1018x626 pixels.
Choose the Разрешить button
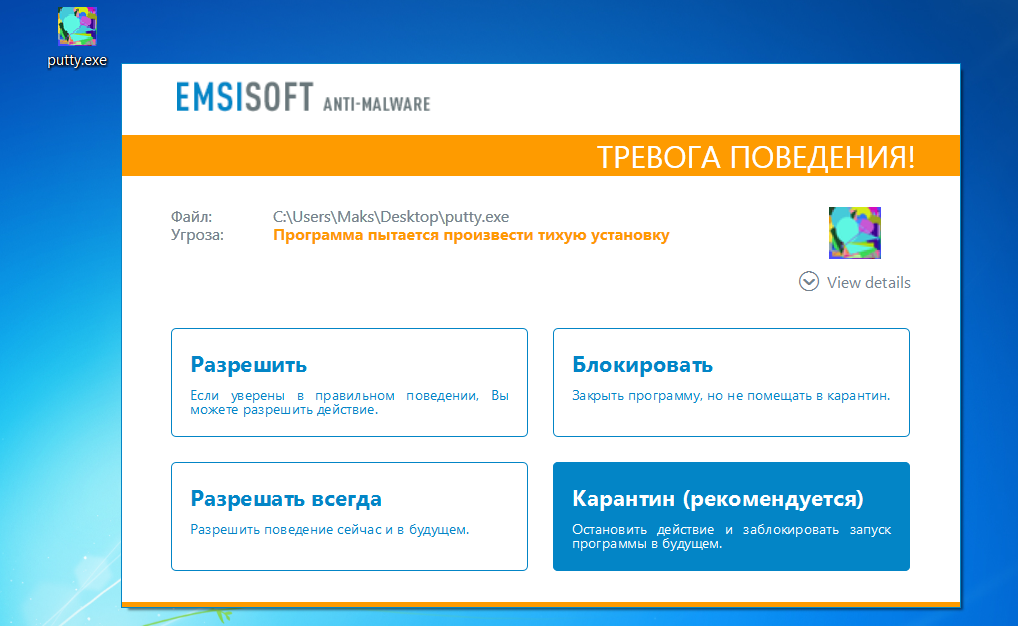349,382
